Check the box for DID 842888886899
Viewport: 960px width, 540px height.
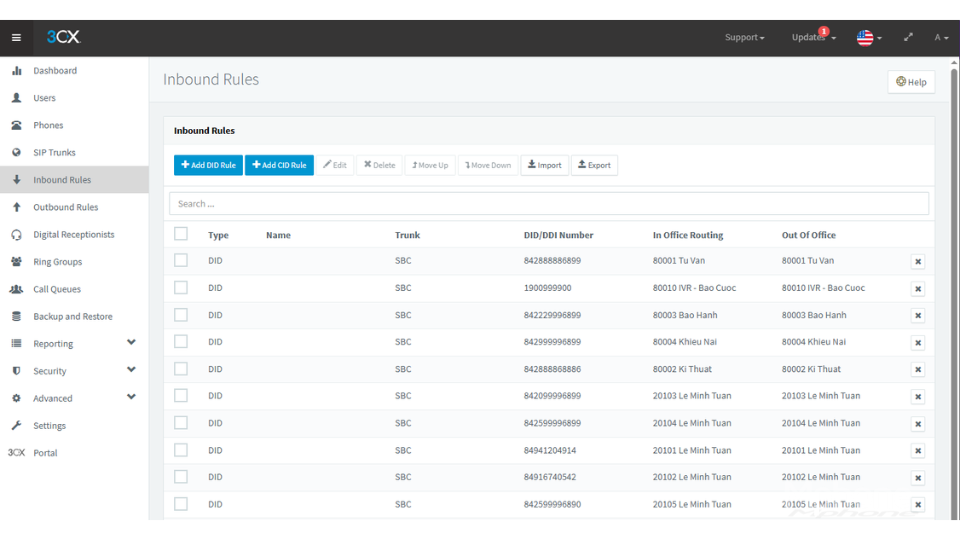[181, 260]
